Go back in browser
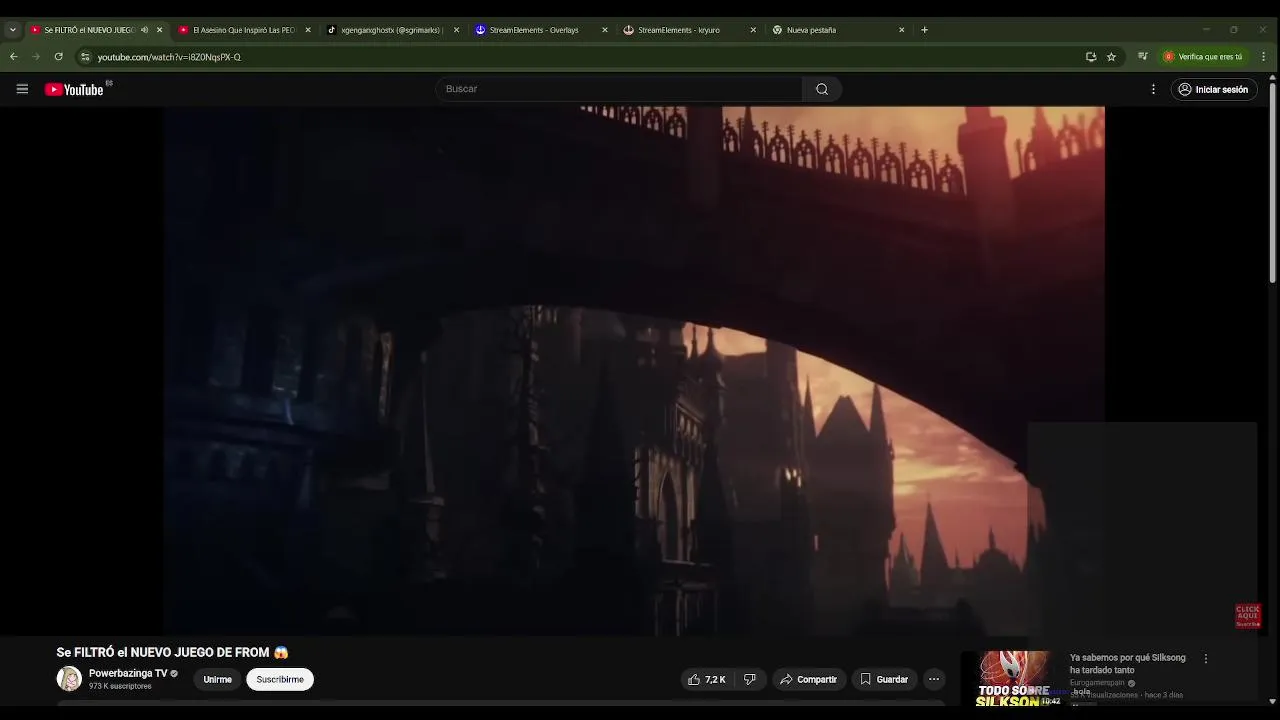This screenshot has height=720, width=1280. pyautogui.click(x=14, y=57)
